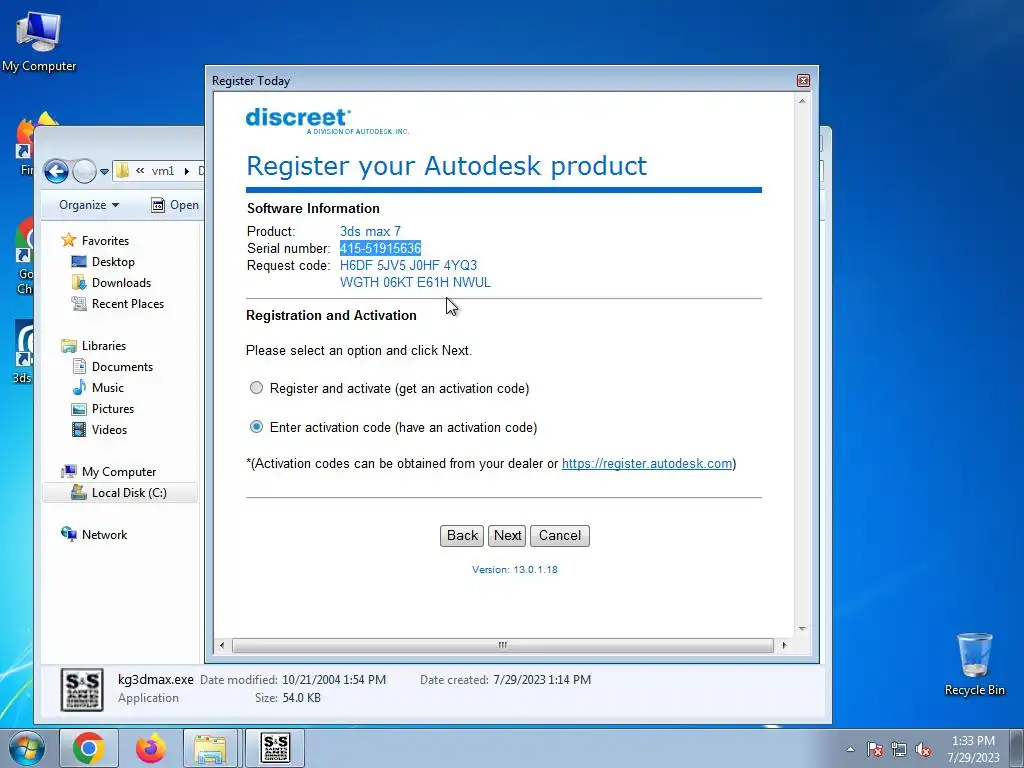This screenshot has height=768, width=1024.
Task: Open the Windows Start button
Action: point(27,748)
